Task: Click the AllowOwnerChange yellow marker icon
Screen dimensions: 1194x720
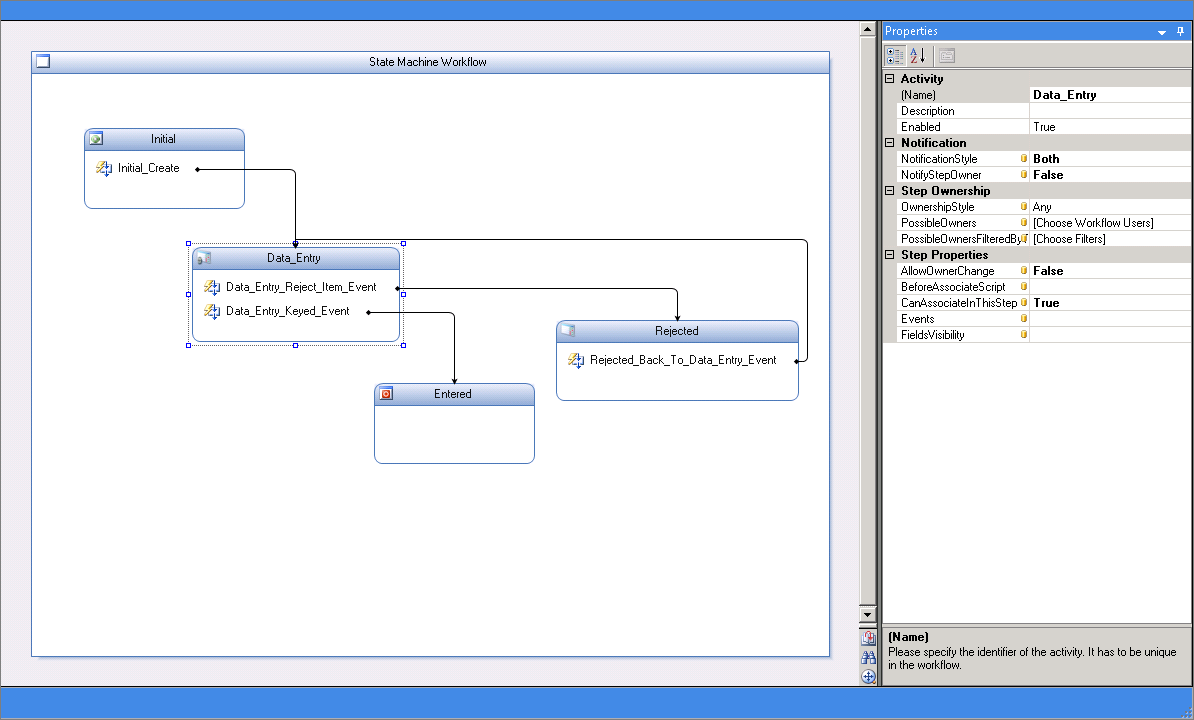Action: tap(1024, 270)
